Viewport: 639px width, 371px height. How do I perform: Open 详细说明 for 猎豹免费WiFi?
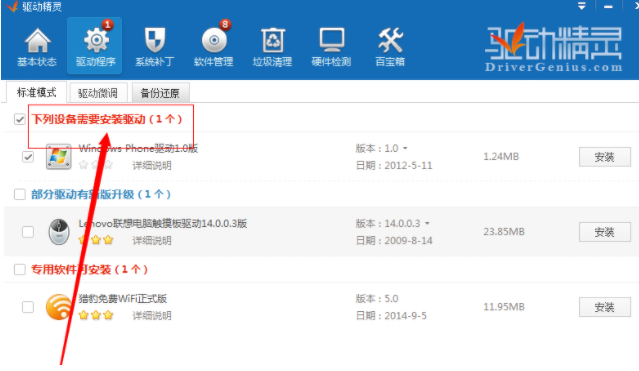point(152,315)
